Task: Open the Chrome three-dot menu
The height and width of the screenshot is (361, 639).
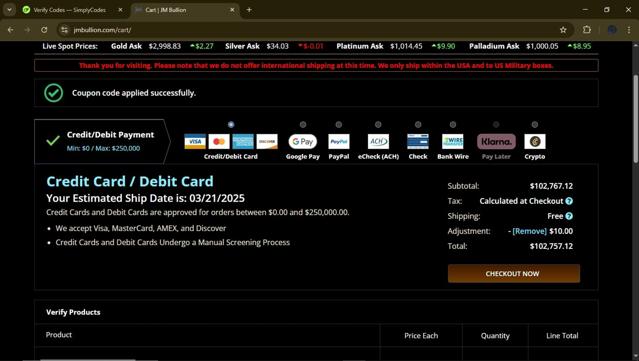Action: [x=628, y=30]
